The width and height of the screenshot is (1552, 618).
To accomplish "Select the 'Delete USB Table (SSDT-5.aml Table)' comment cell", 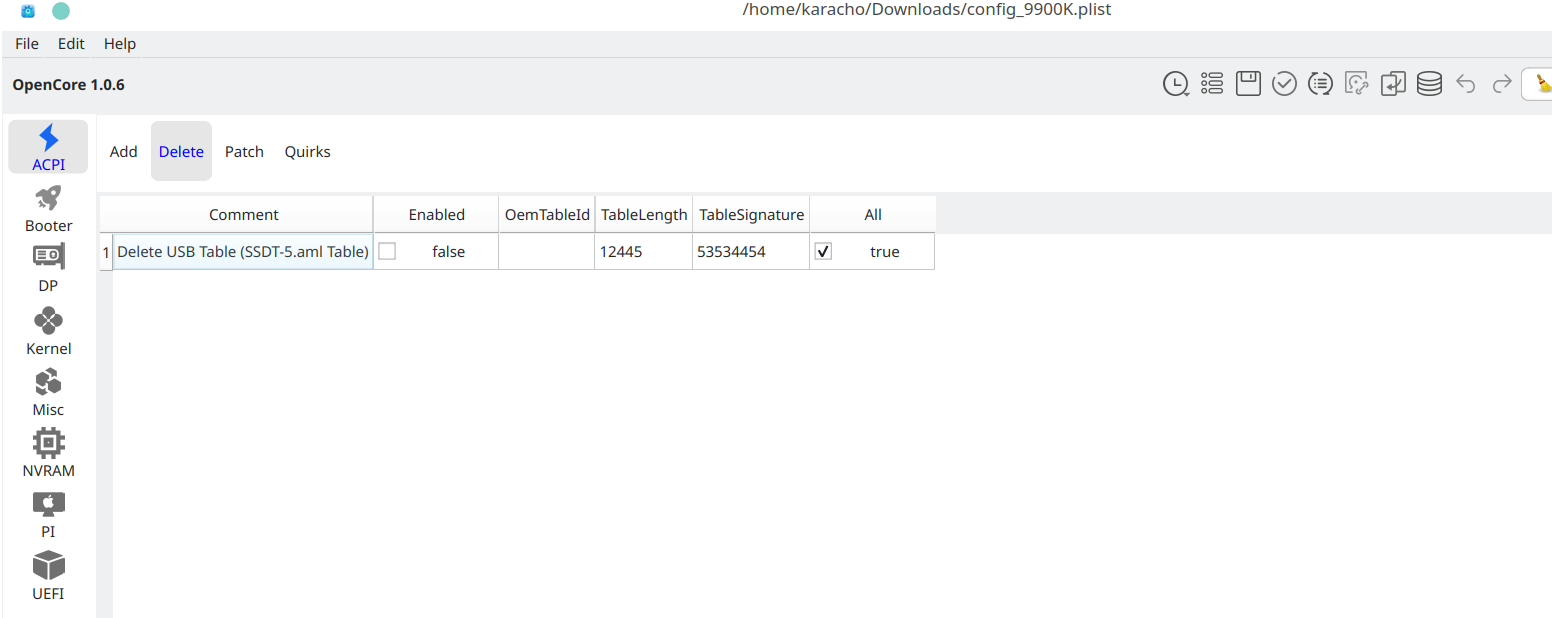I will click(243, 252).
